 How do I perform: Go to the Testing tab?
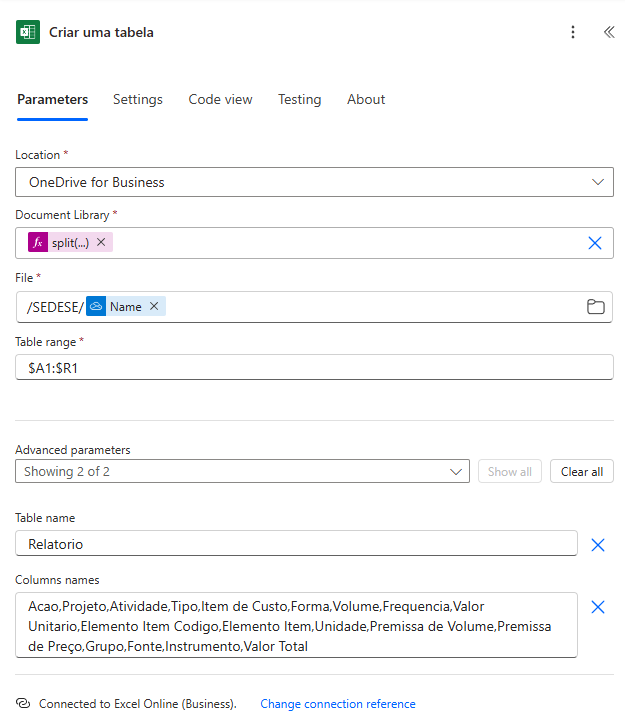pyautogui.click(x=299, y=100)
